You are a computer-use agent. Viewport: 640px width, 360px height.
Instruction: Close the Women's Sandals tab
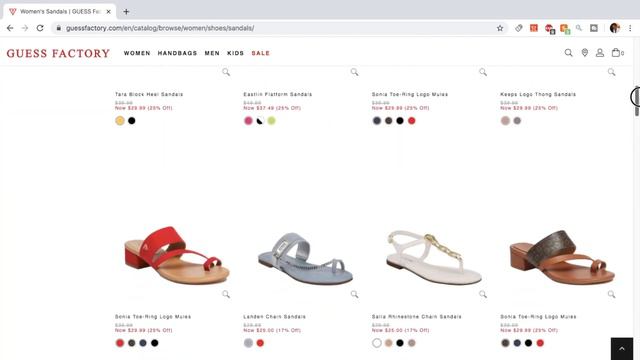tap(109, 12)
